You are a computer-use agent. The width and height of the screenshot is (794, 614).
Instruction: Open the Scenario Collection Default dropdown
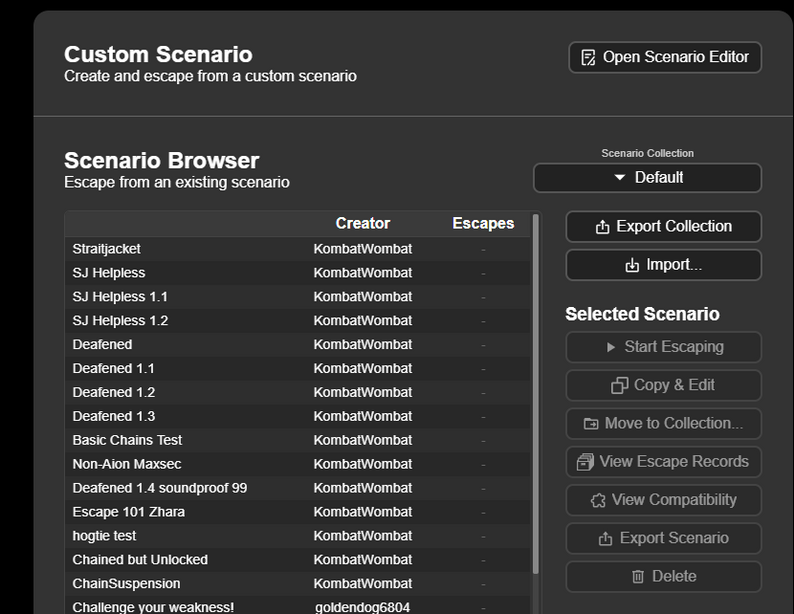coord(647,178)
